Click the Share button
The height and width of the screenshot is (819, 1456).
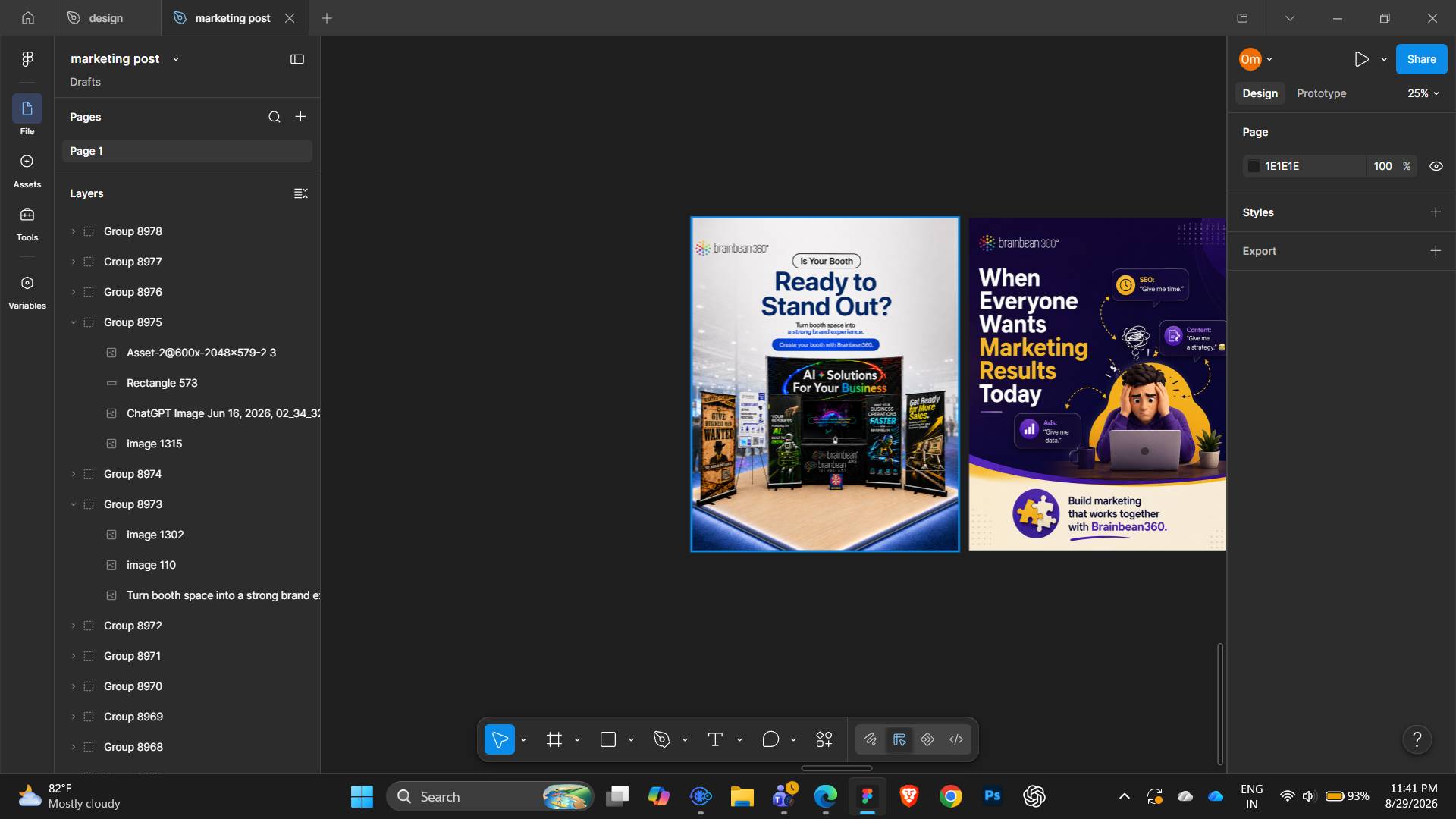[1421, 59]
